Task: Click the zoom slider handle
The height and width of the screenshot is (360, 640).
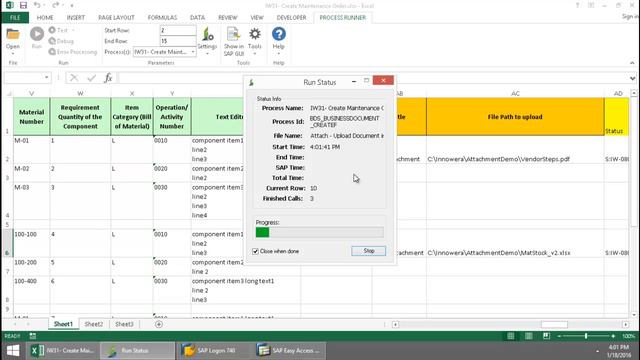Action: (586, 336)
